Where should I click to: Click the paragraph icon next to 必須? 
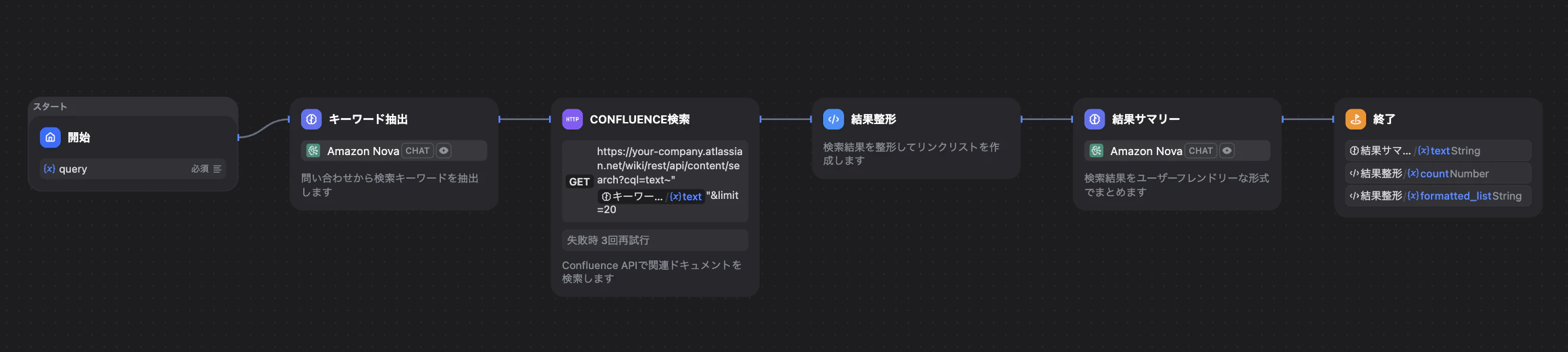217,169
